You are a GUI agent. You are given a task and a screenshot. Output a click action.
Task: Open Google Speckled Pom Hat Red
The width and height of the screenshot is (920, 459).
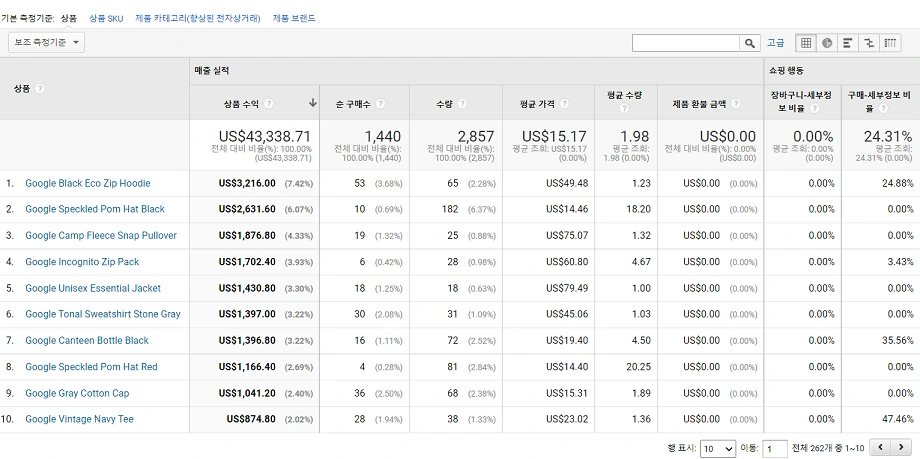tap(92, 367)
